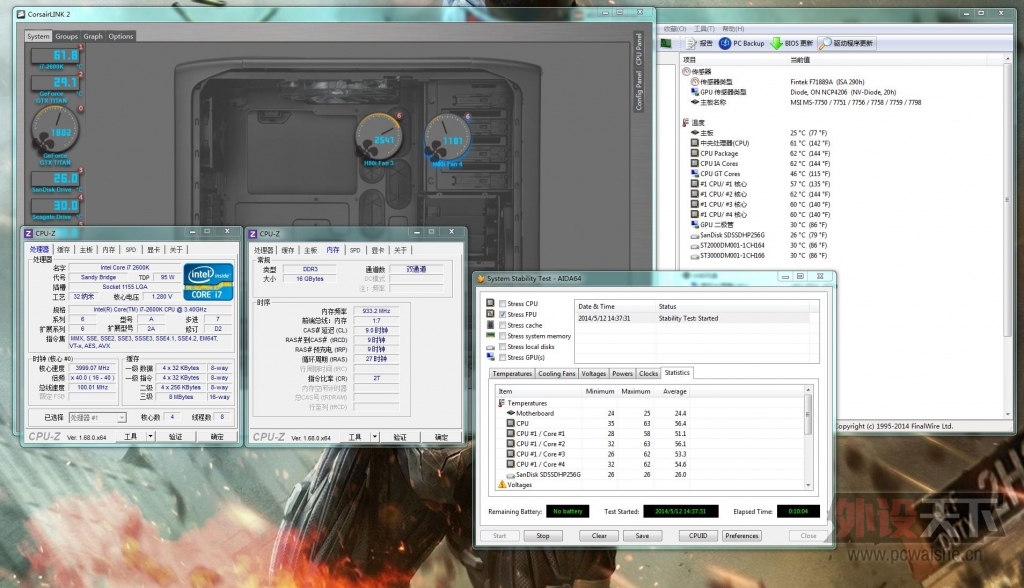
Task: Click the PC Backup toolbar icon
Action: (x=725, y=43)
